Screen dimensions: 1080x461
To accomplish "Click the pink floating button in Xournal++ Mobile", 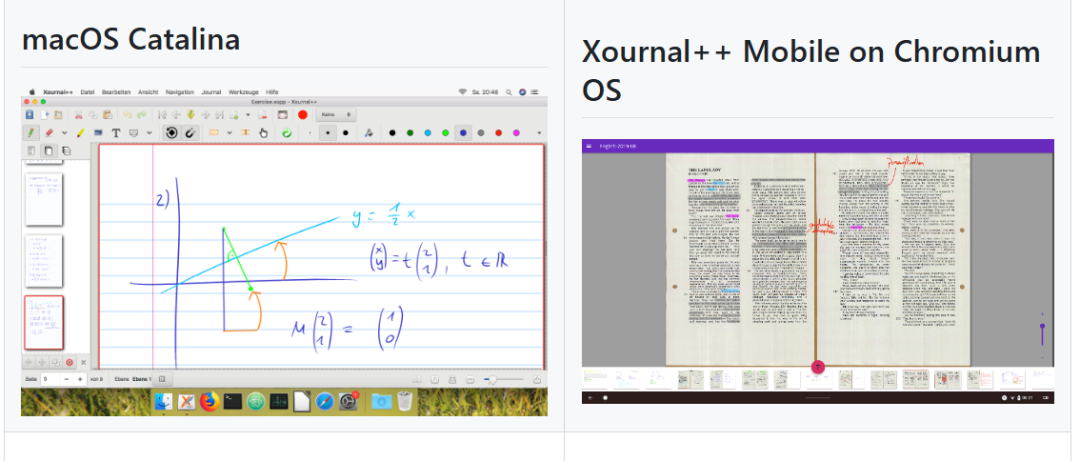I will [x=818, y=367].
